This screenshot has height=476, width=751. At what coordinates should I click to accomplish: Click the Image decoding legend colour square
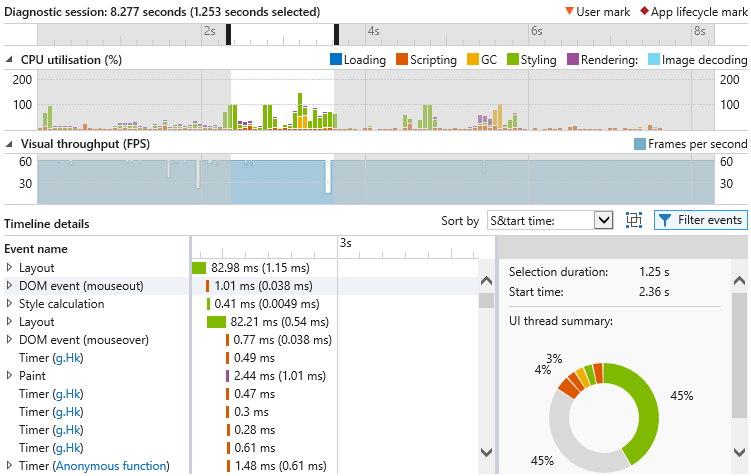point(653,60)
